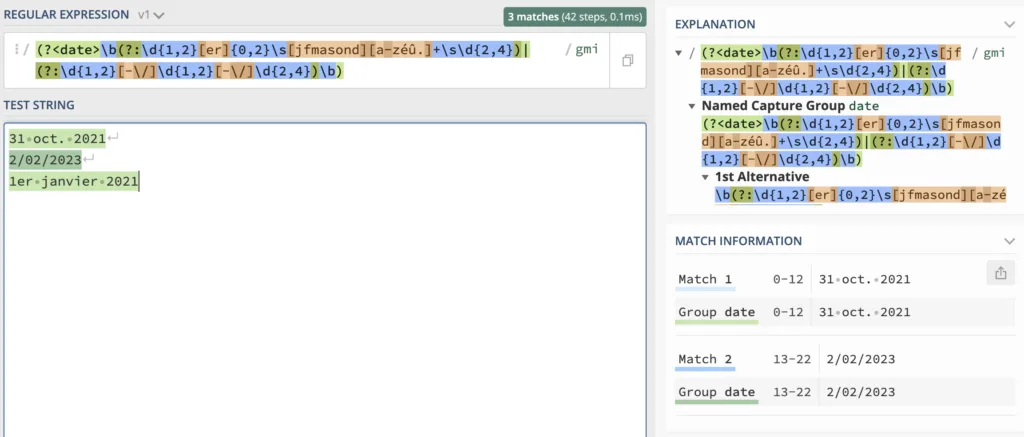1024x437 pixels.
Task: Open the v1 version dropdown
Action: (x=151, y=14)
